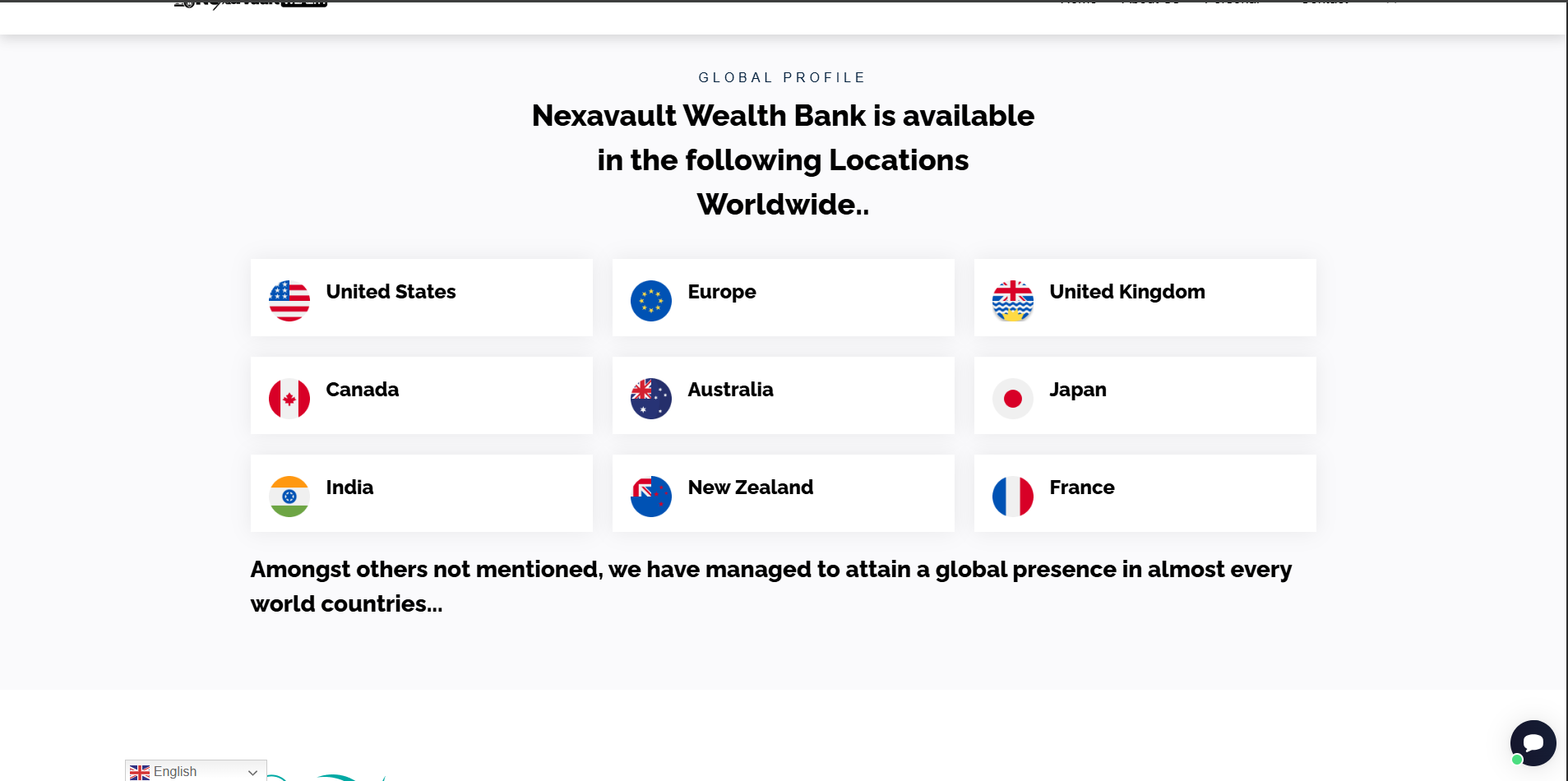This screenshot has height=781, width=1568.
Task: Click the France tricolor flag icon
Action: coord(1013,497)
